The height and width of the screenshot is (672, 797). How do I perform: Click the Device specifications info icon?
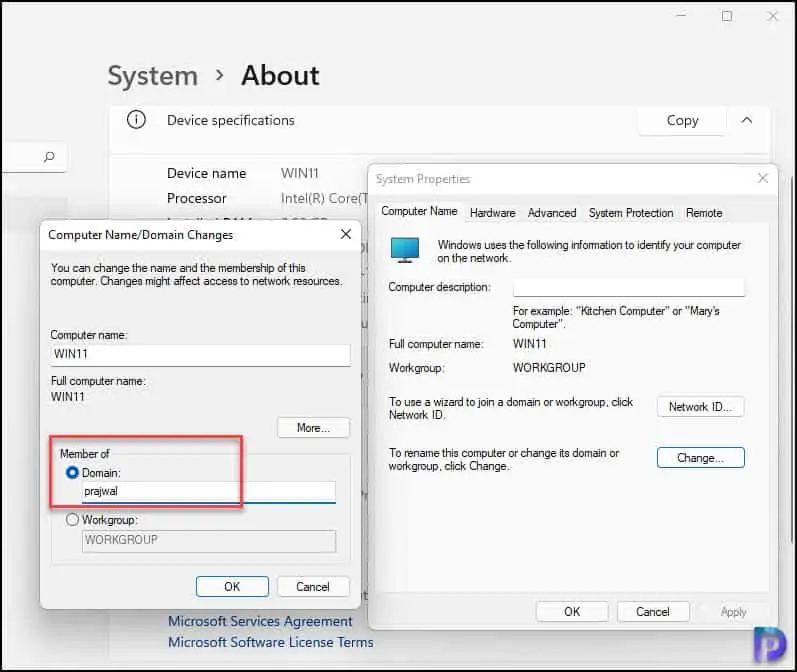pos(137,120)
